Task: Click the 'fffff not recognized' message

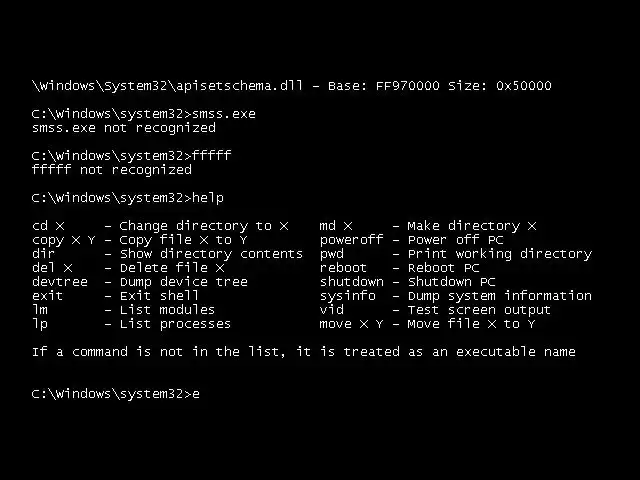Action: coord(111,170)
